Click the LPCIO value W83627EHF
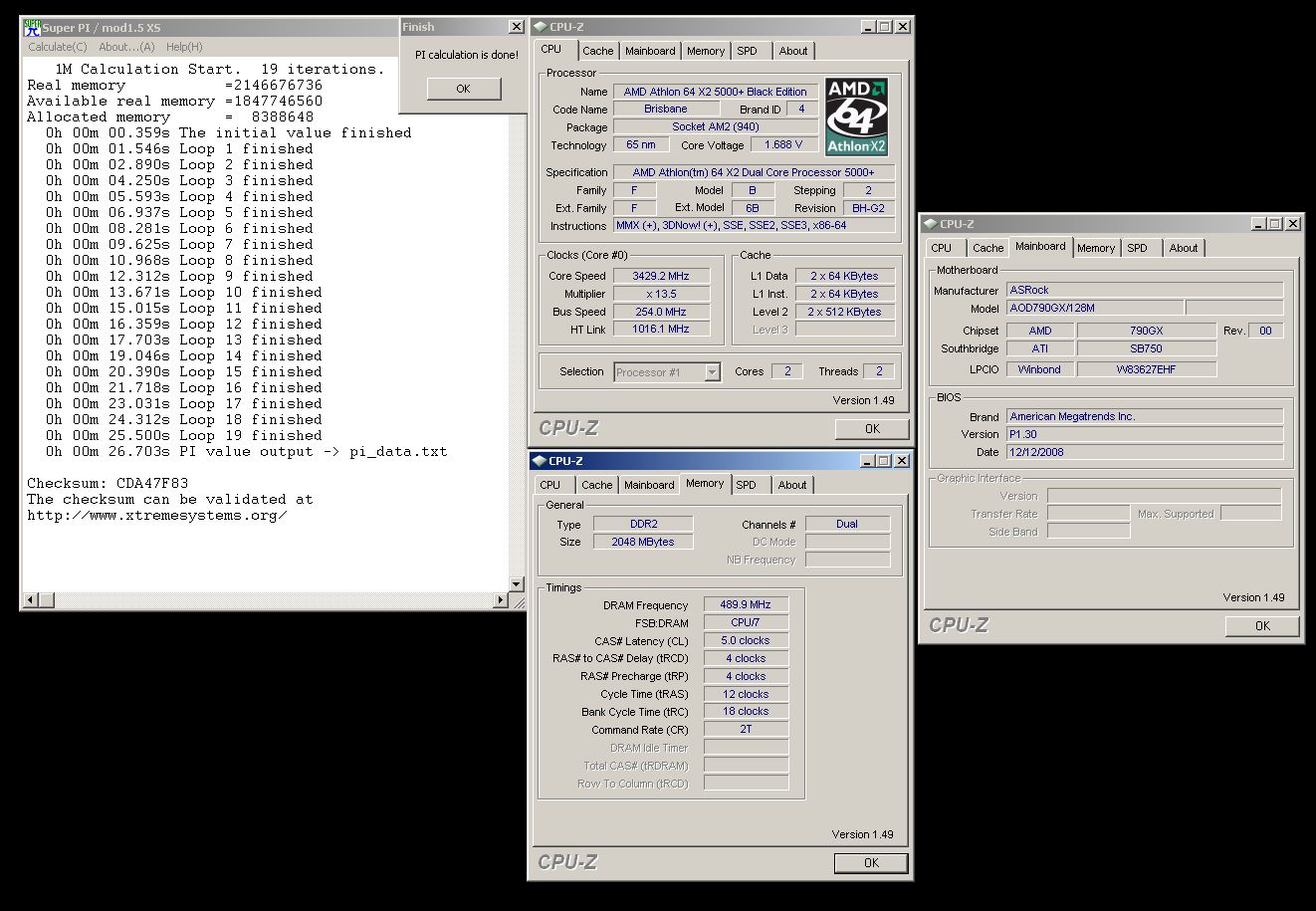This screenshot has width=1316, height=911. coord(1147,369)
